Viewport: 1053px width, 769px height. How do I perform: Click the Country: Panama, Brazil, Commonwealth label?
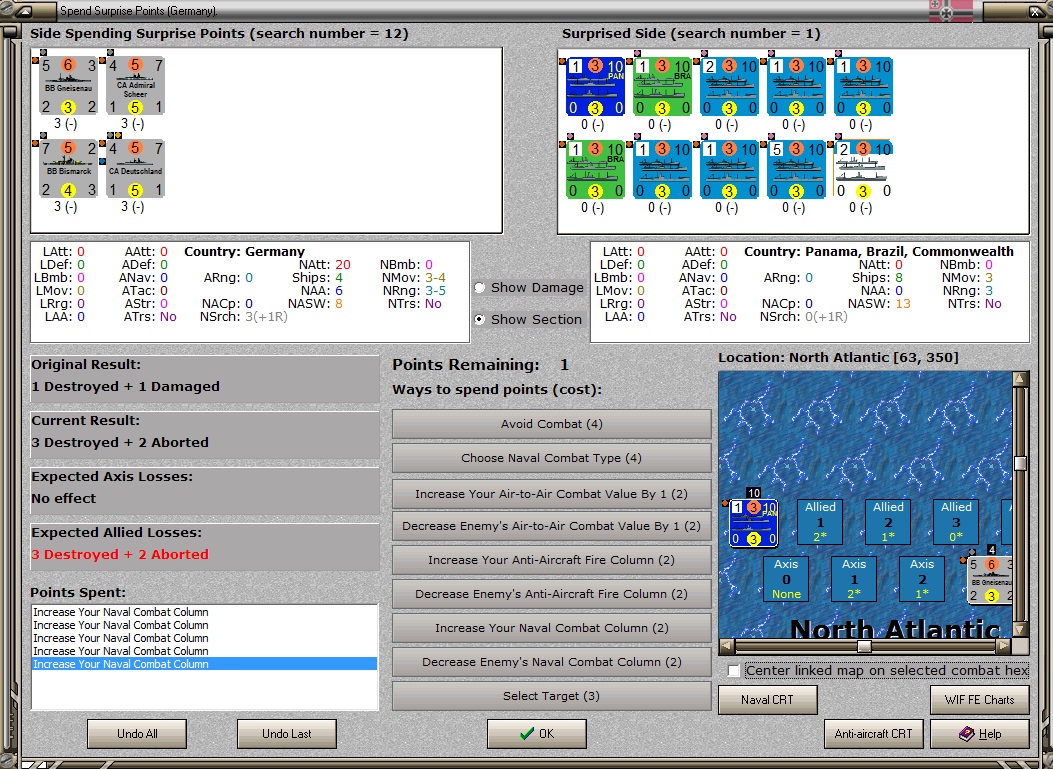point(879,251)
